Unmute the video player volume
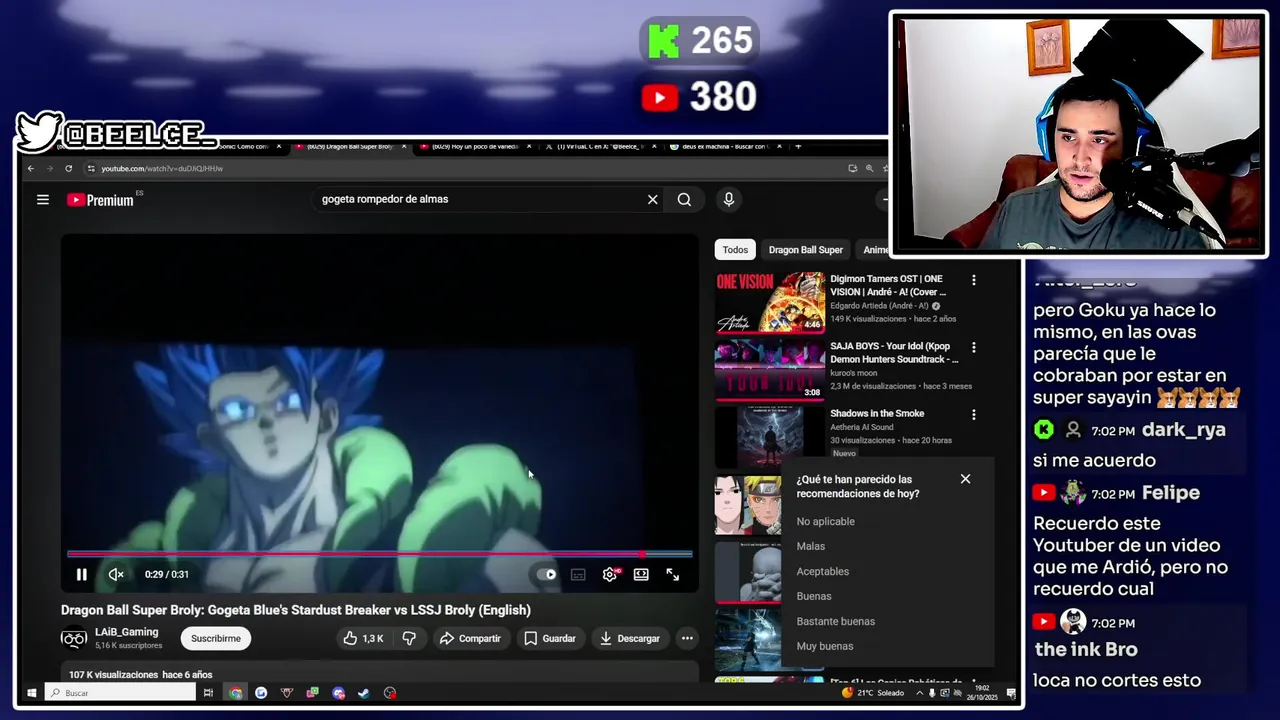The height and width of the screenshot is (720, 1280). (x=116, y=574)
